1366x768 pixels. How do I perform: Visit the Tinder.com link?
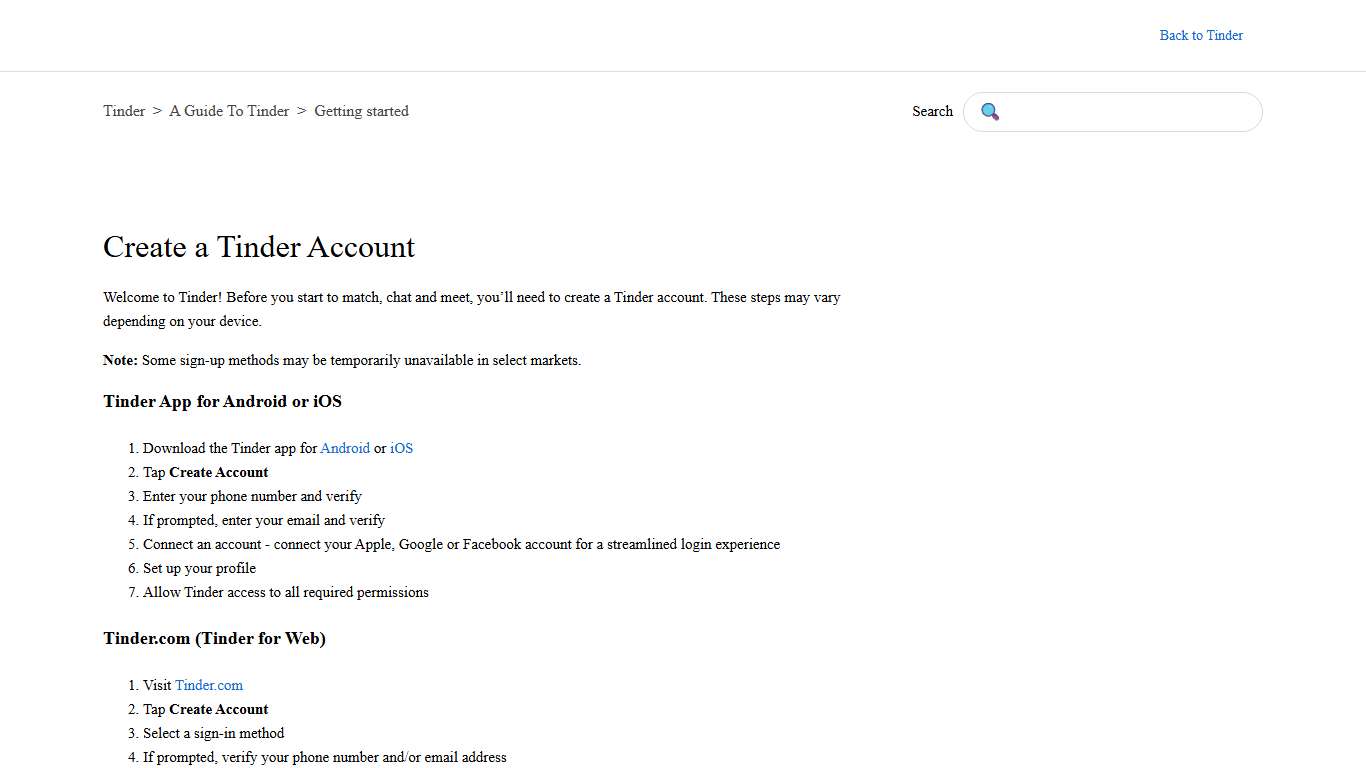point(208,685)
